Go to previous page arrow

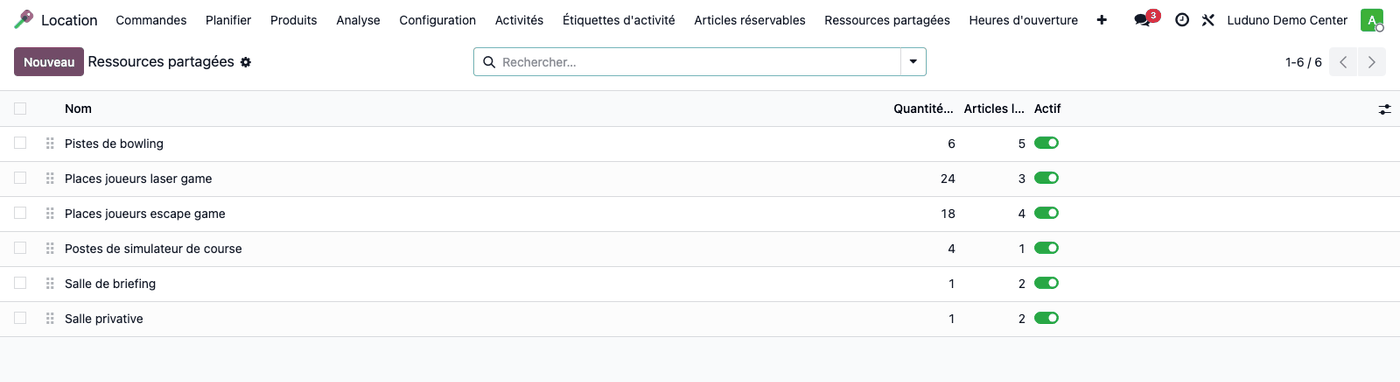coord(1343,62)
